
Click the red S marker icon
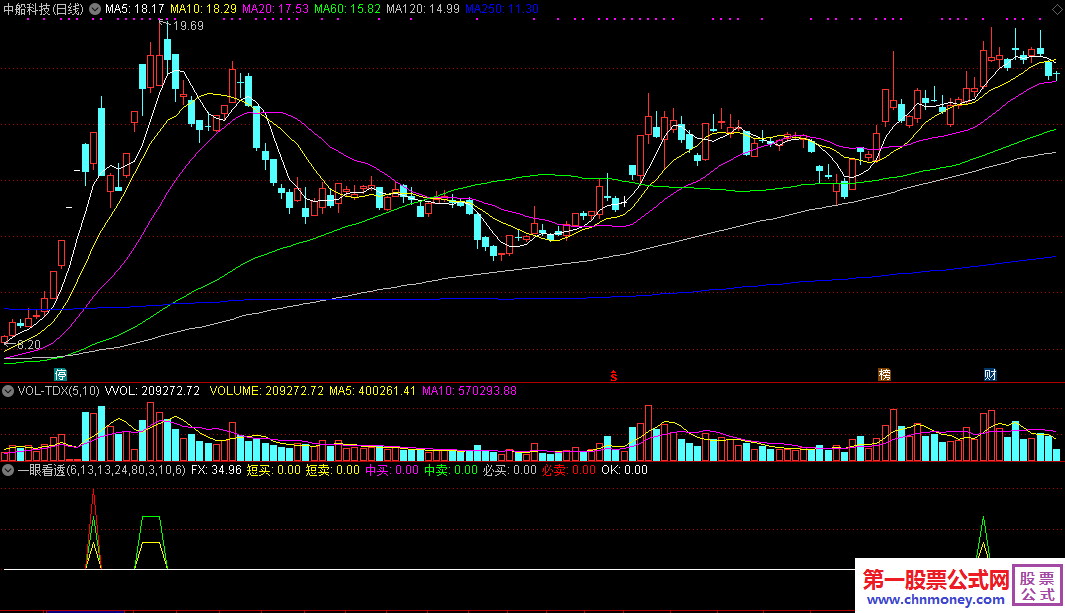pos(613,375)
